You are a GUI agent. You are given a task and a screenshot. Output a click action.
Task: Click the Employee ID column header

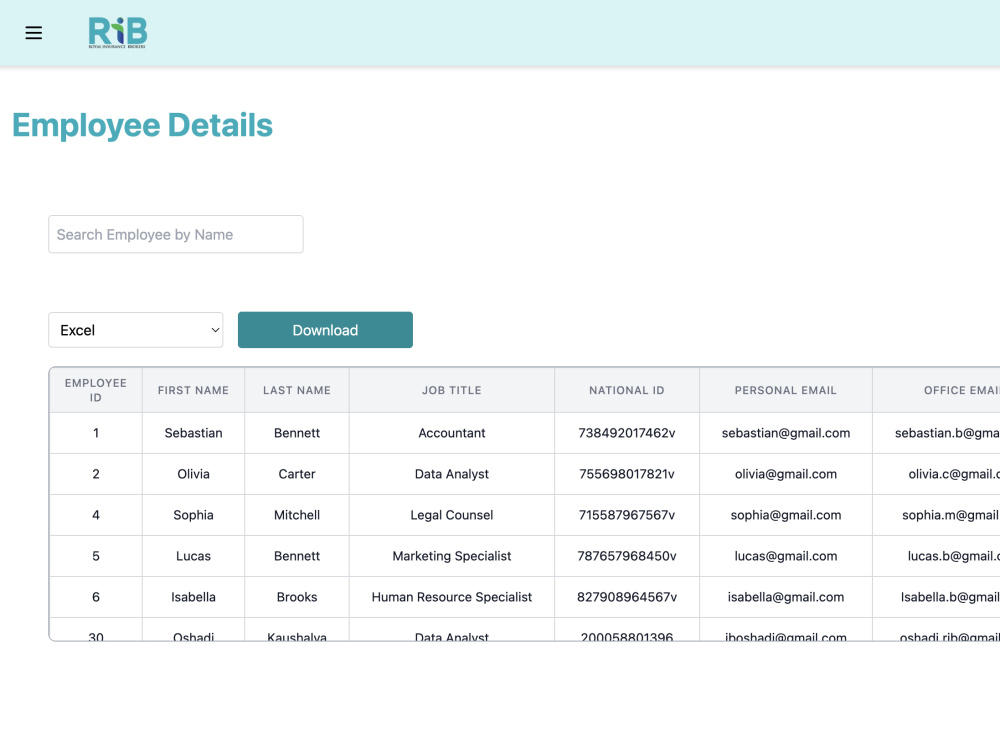96,390
